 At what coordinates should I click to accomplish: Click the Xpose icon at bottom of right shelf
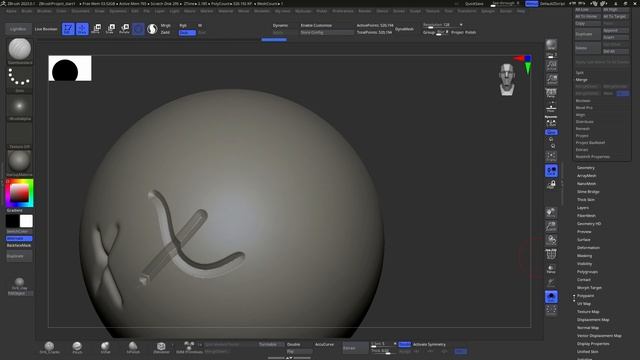coord(551,310)
